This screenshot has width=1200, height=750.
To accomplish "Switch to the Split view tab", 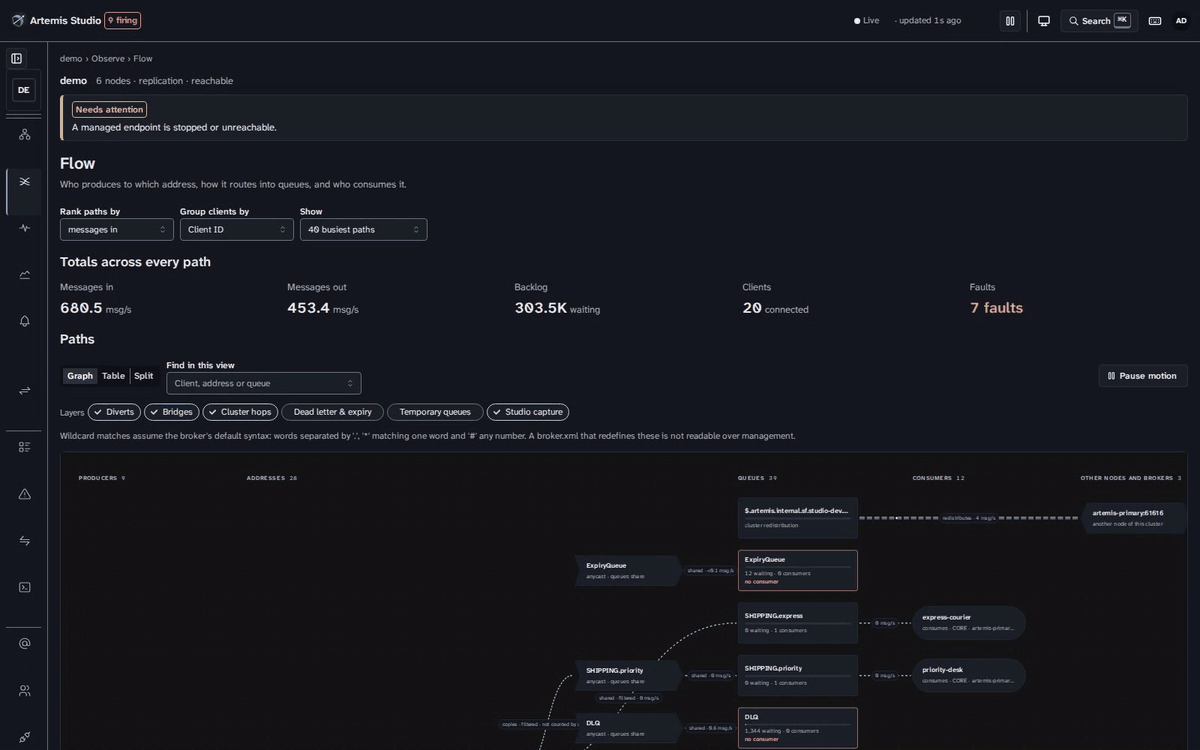I will point(144,376).
